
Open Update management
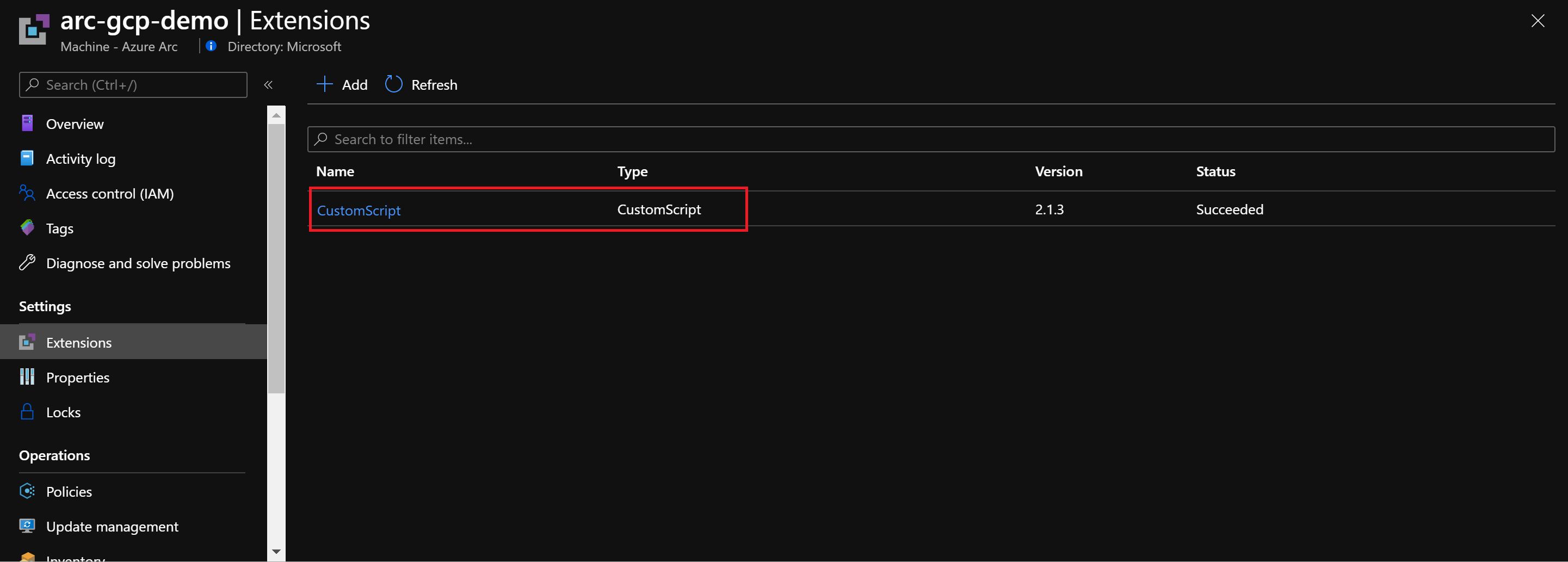[x=27, y=526]
